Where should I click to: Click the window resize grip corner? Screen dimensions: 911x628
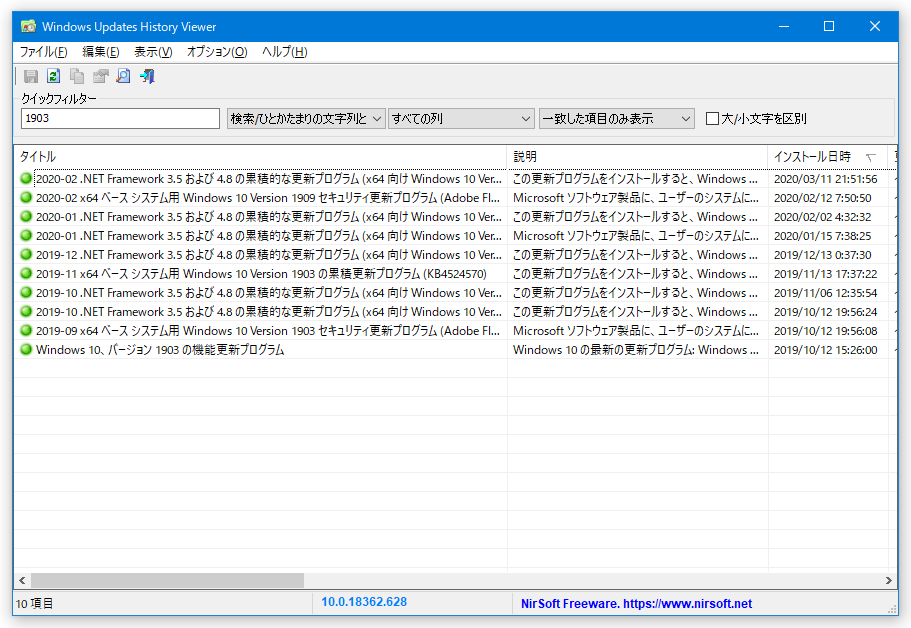click(892, 609)
